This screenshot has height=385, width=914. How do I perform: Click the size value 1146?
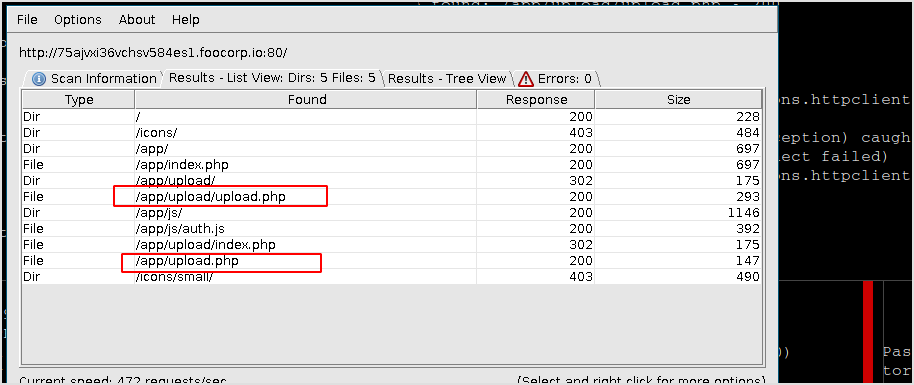point(743,212)
